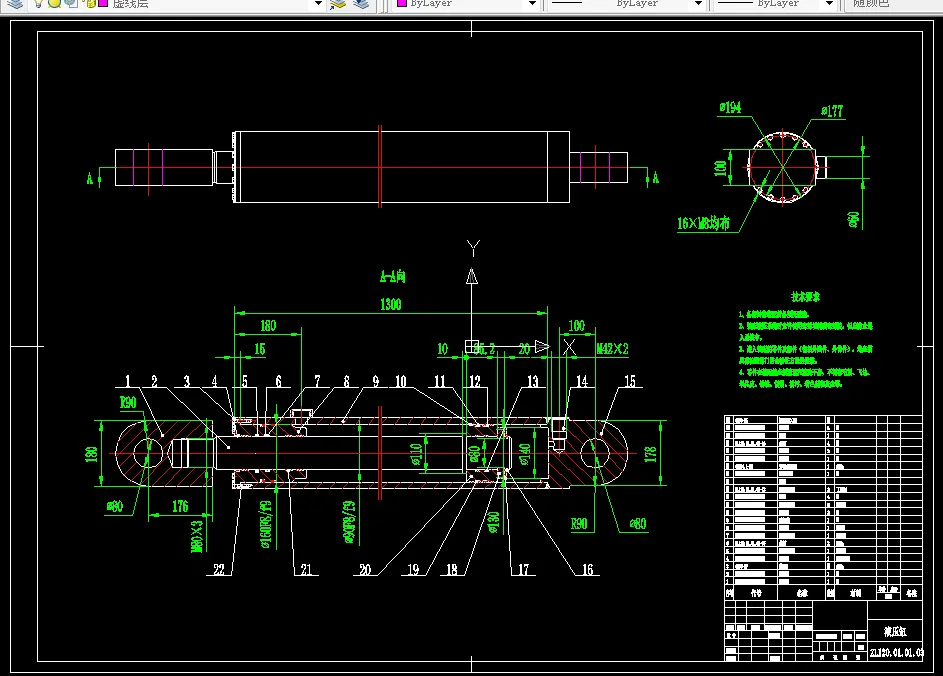Select the ø160H8/f9 fit dimension
The width and height of the screenshot is (943, 676).
[x=266, y=524]
